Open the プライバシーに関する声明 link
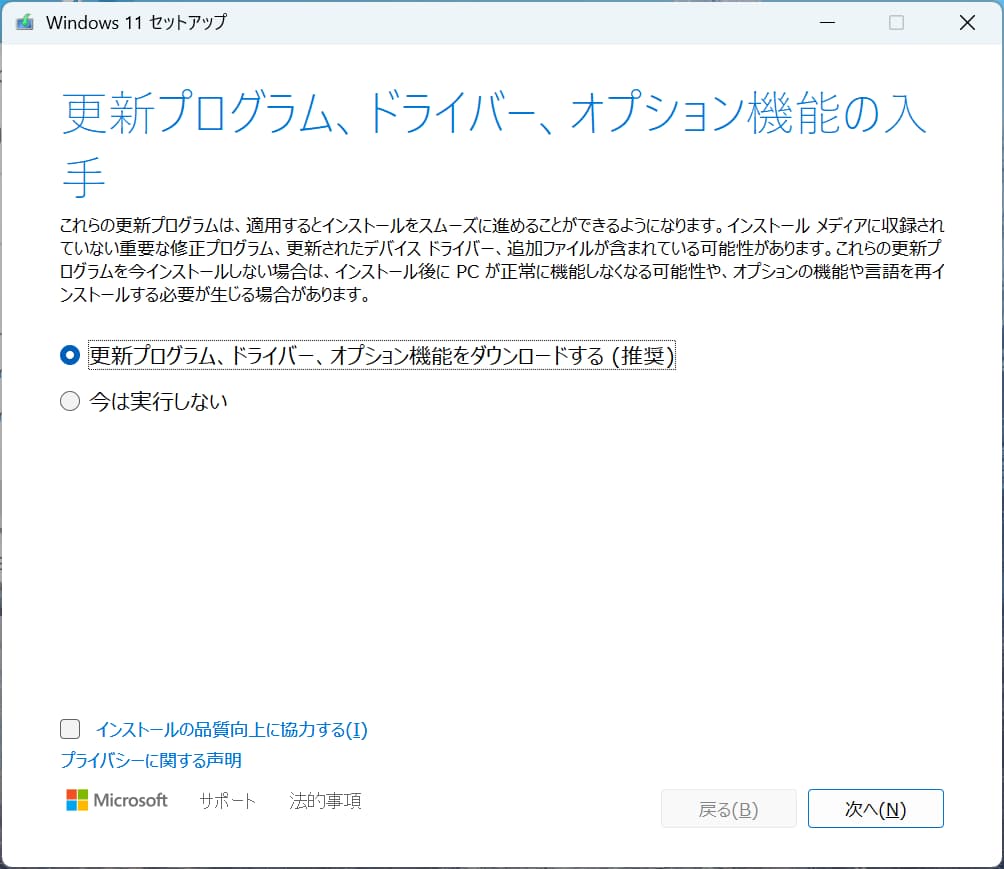The height and width of the screenshot is (869, 1004). [x=150, y=760]
